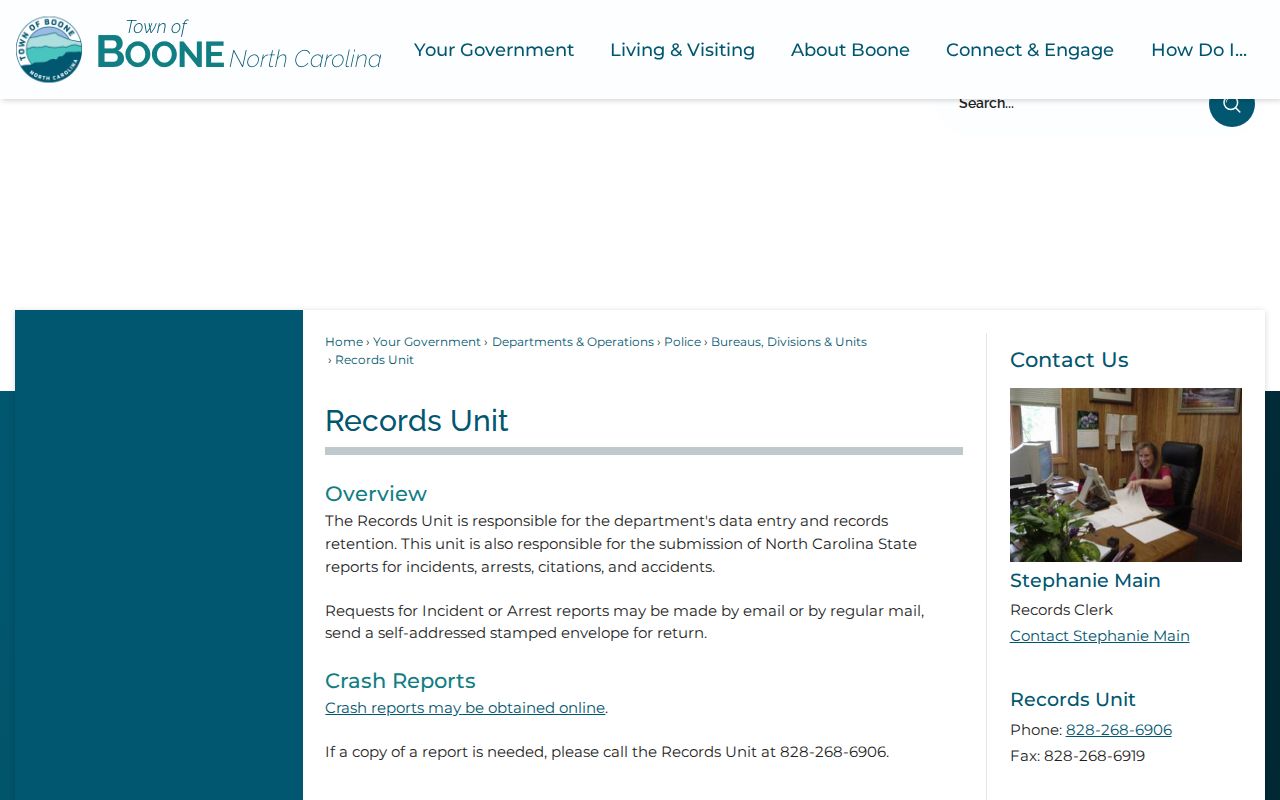Click the Records Clerk job title
Image resolution: width=1280 pixels, height=800 pixels.
(x=1061, y=610)
